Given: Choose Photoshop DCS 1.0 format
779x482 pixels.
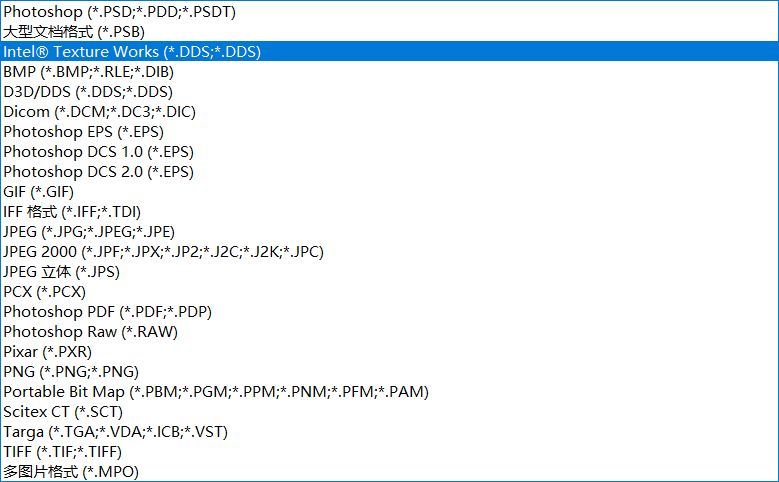Looking at the screenshot, I should (98, 152).
